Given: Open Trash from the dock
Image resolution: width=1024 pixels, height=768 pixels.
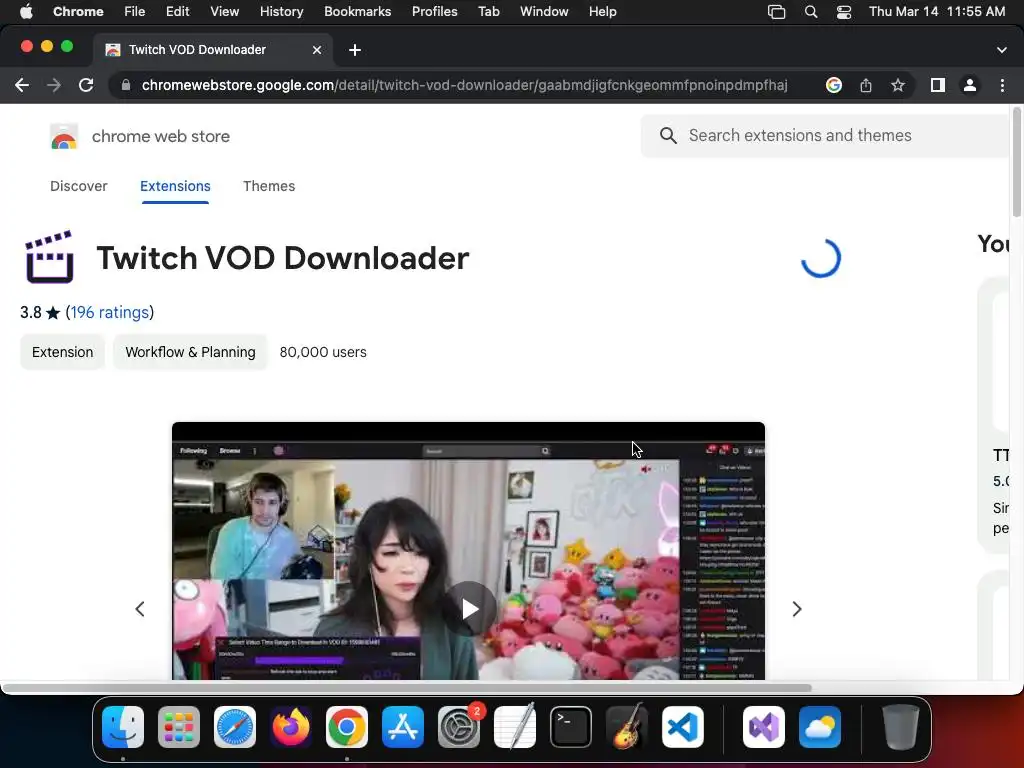Looking at the screenshot, I should tap(901, 727).
